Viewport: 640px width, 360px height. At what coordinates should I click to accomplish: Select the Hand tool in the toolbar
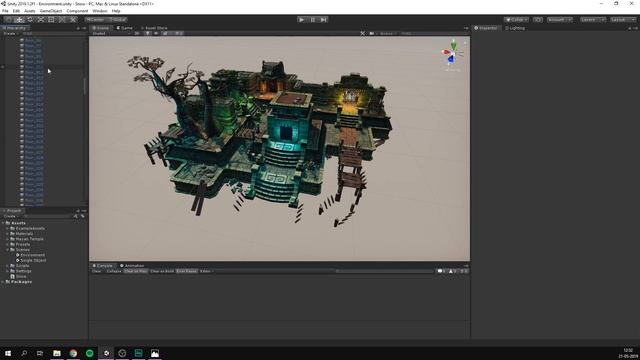(x=8, y=20)
